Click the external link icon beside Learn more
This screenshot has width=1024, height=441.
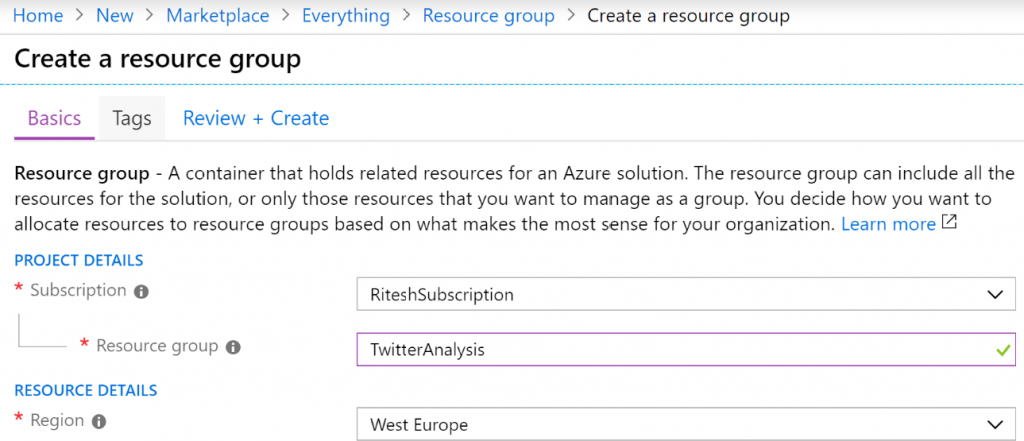(949, 223)
